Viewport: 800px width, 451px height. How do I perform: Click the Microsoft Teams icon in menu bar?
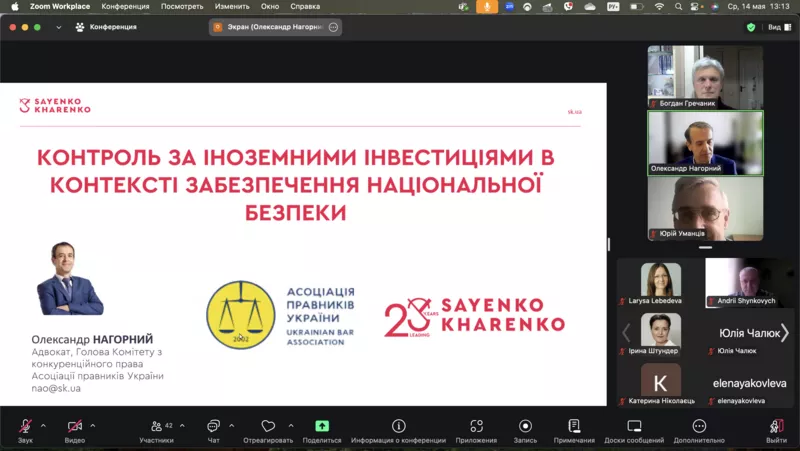pyautogui.click(x=463, y=7)
